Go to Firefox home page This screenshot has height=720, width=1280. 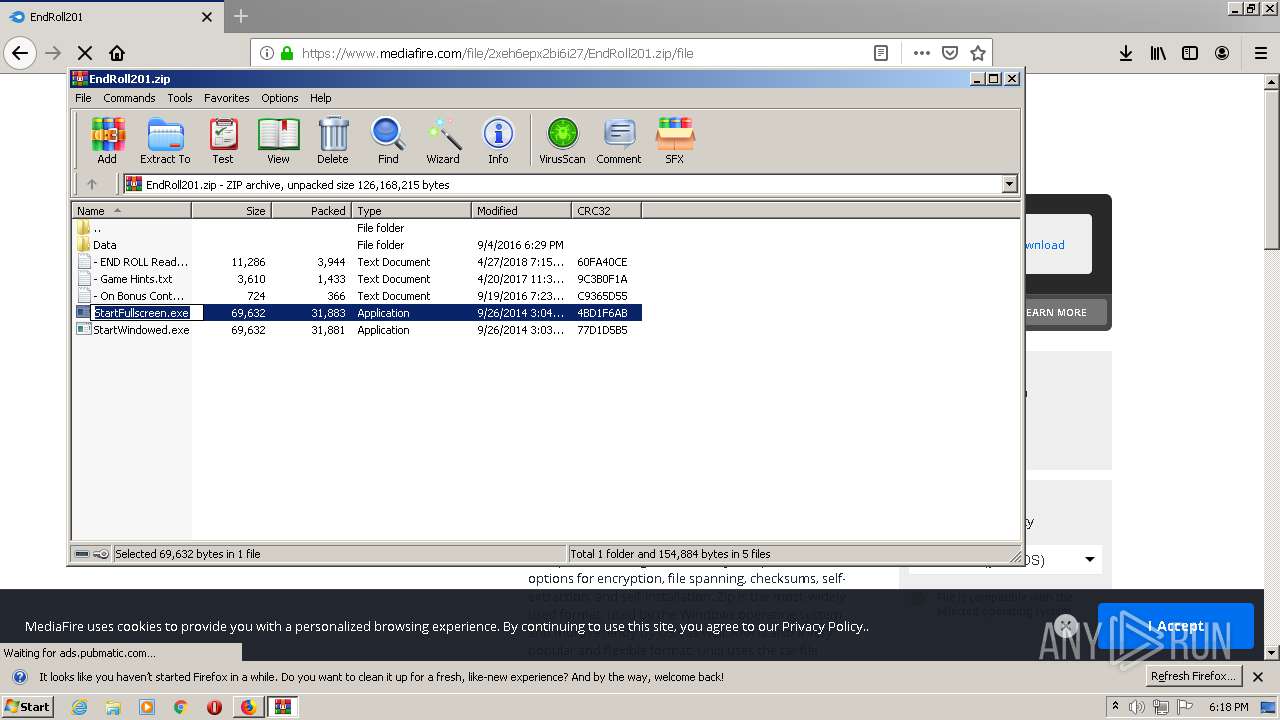pyautogui.click(x=117, y=53)
